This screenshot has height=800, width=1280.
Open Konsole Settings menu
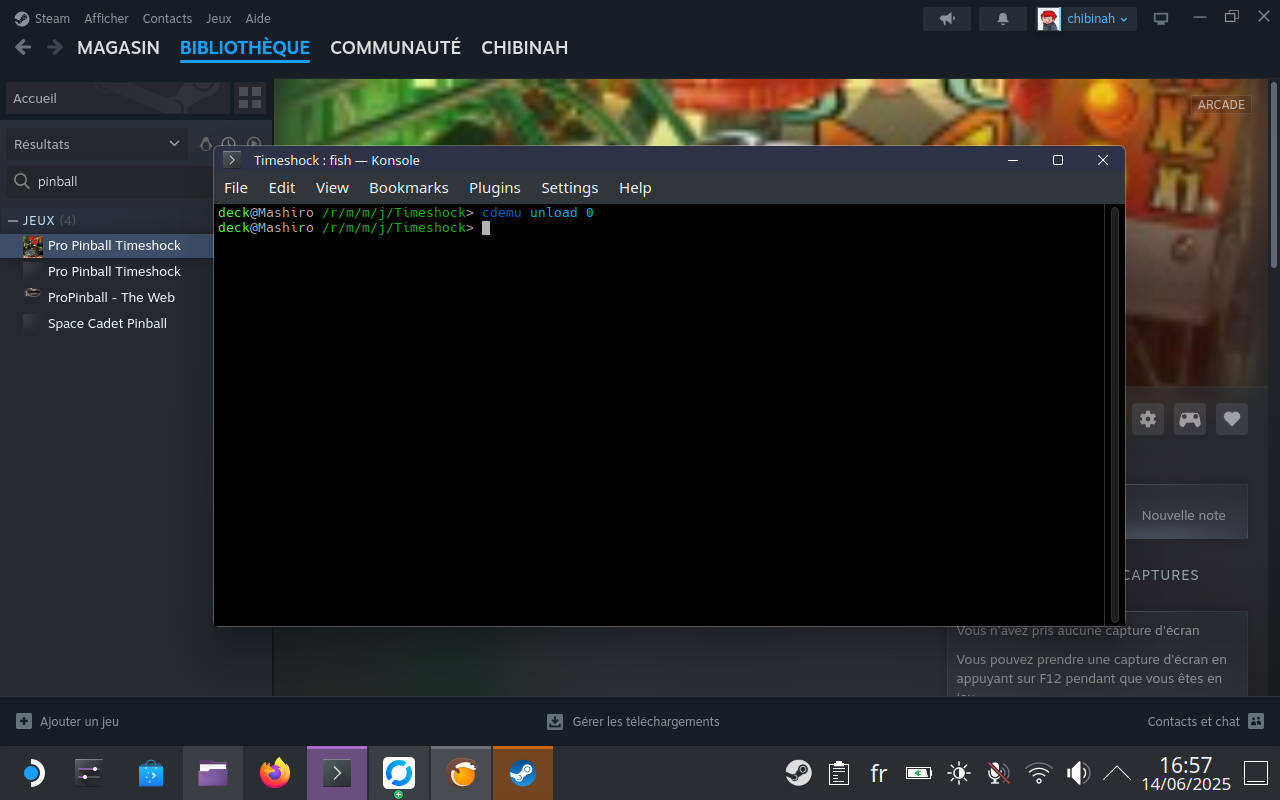coord(569,187)
